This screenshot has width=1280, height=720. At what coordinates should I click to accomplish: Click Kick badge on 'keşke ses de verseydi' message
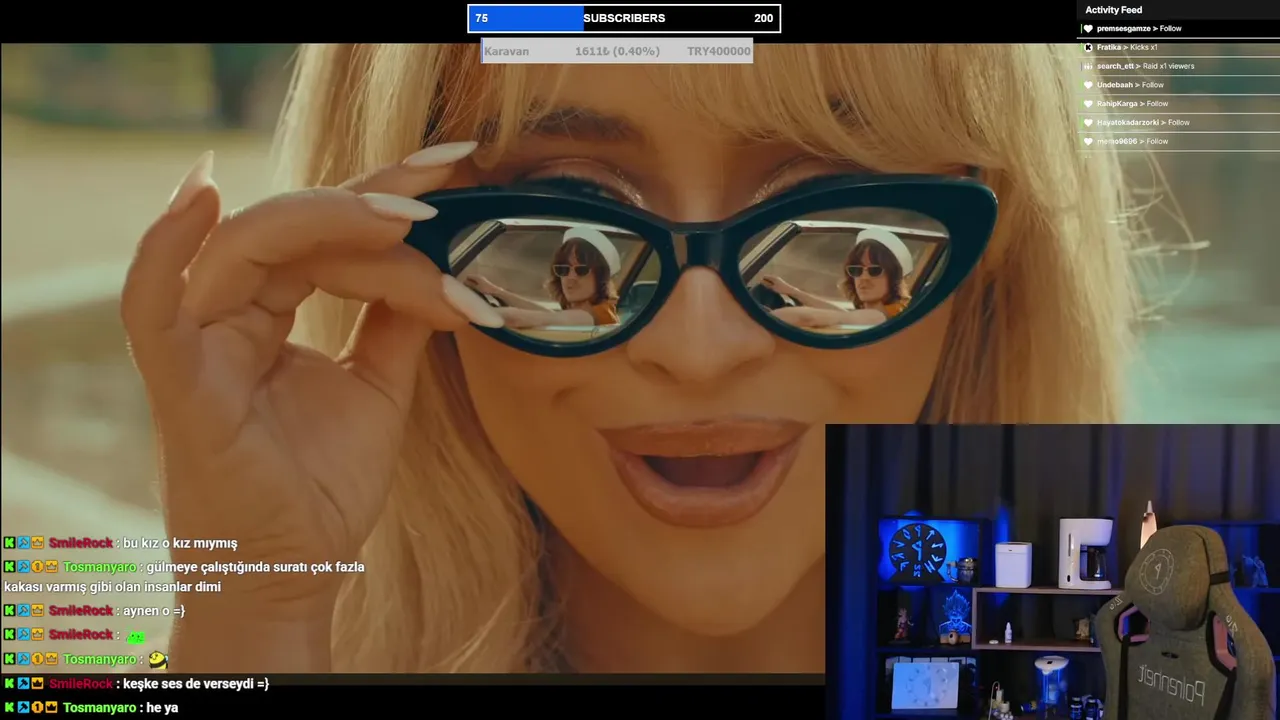tap(9, 683)
